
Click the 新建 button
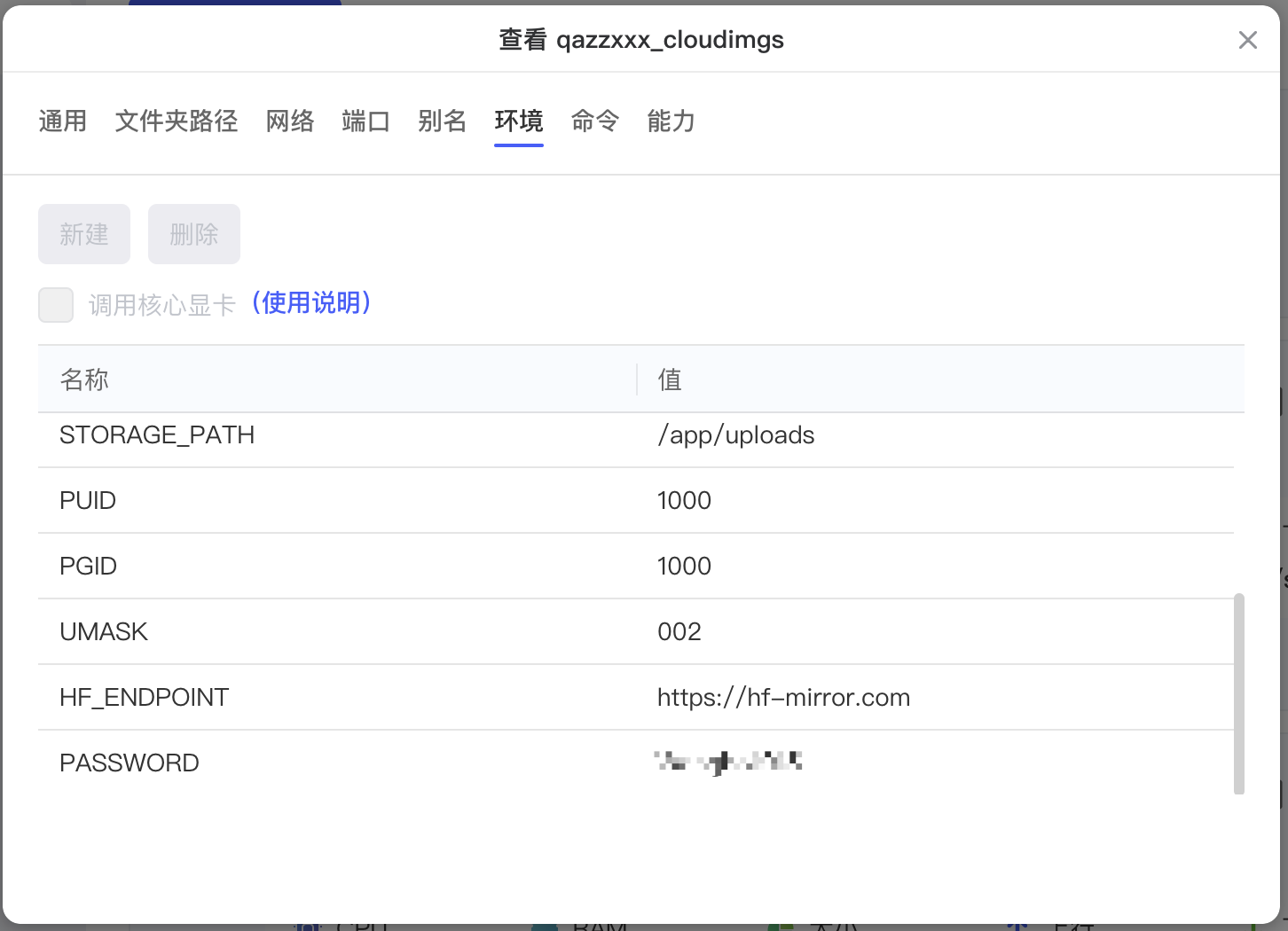[84, 234]
